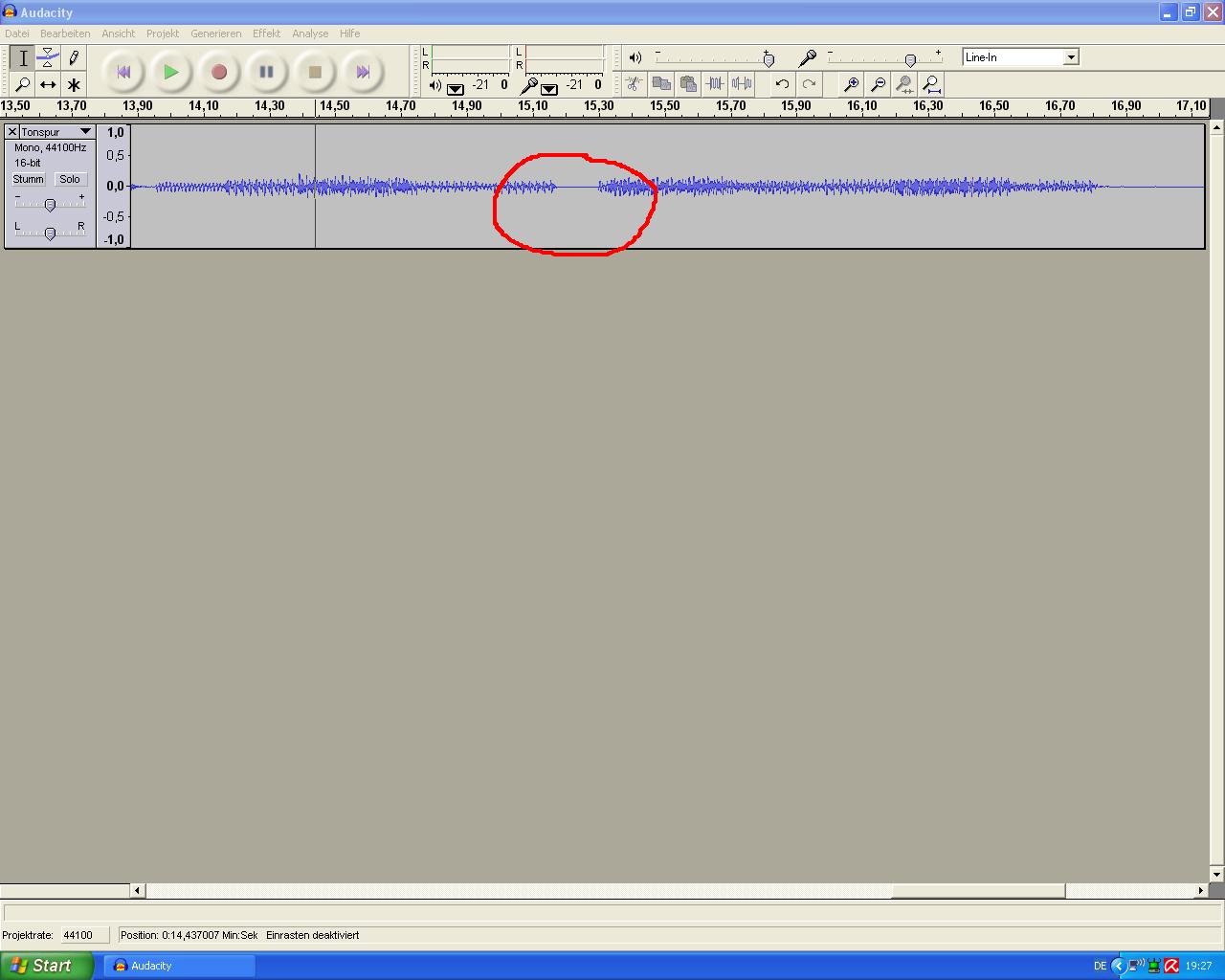
Task: Click the Silence selection icon
Action: point(742,84)
